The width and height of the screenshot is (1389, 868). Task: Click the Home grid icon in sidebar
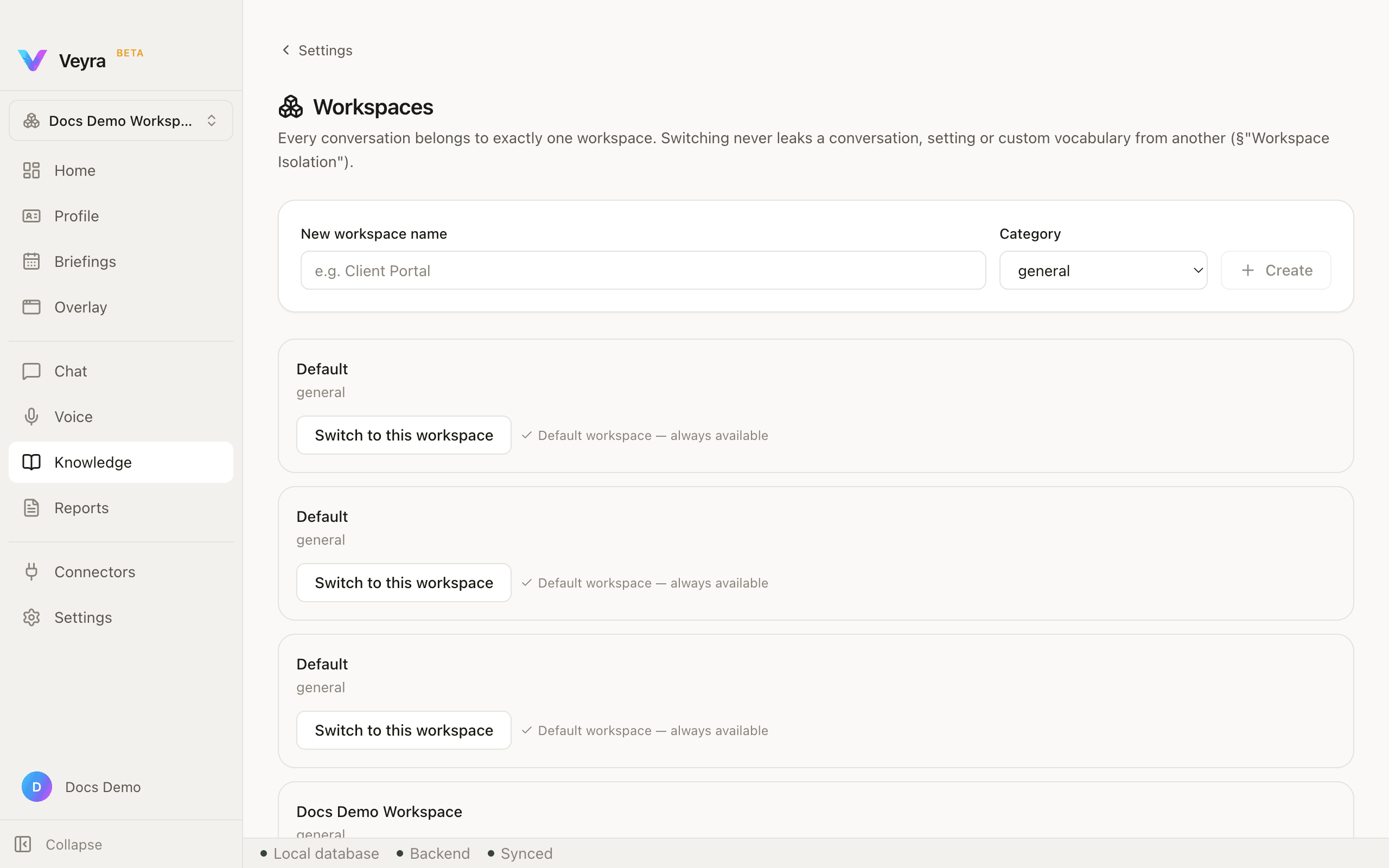31,170
